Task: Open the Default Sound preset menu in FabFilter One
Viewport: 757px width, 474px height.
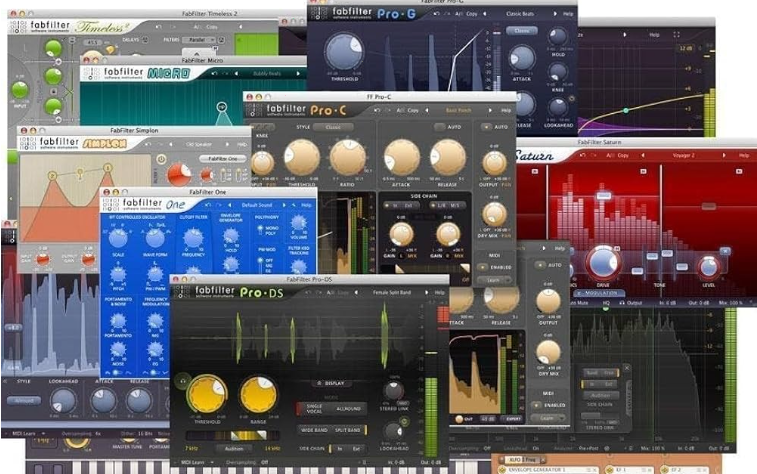Action: (x=257, y=205)
